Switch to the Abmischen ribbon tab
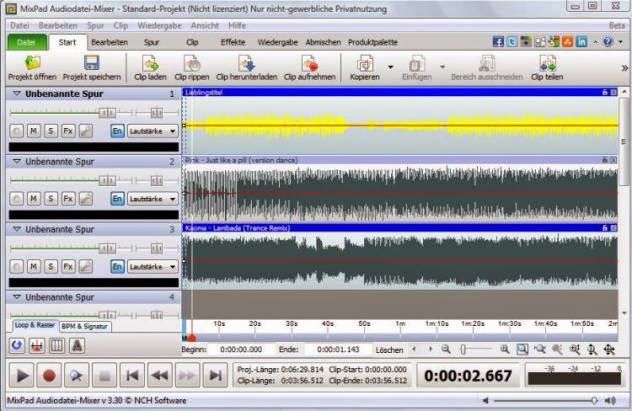632x411 pixels. tap(323, 42)
